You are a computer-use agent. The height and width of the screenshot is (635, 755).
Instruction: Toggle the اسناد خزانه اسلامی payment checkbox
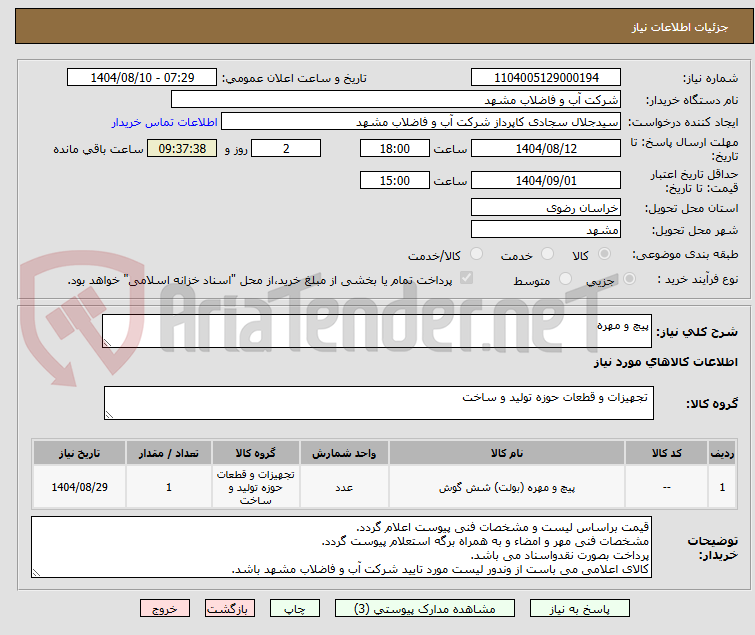(466, 278)
